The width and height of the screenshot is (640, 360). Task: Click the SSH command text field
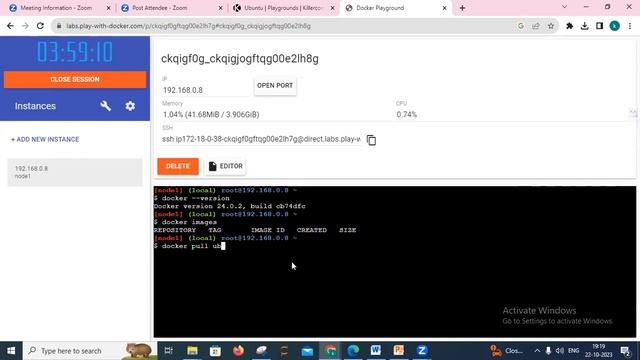click(261, 139)
